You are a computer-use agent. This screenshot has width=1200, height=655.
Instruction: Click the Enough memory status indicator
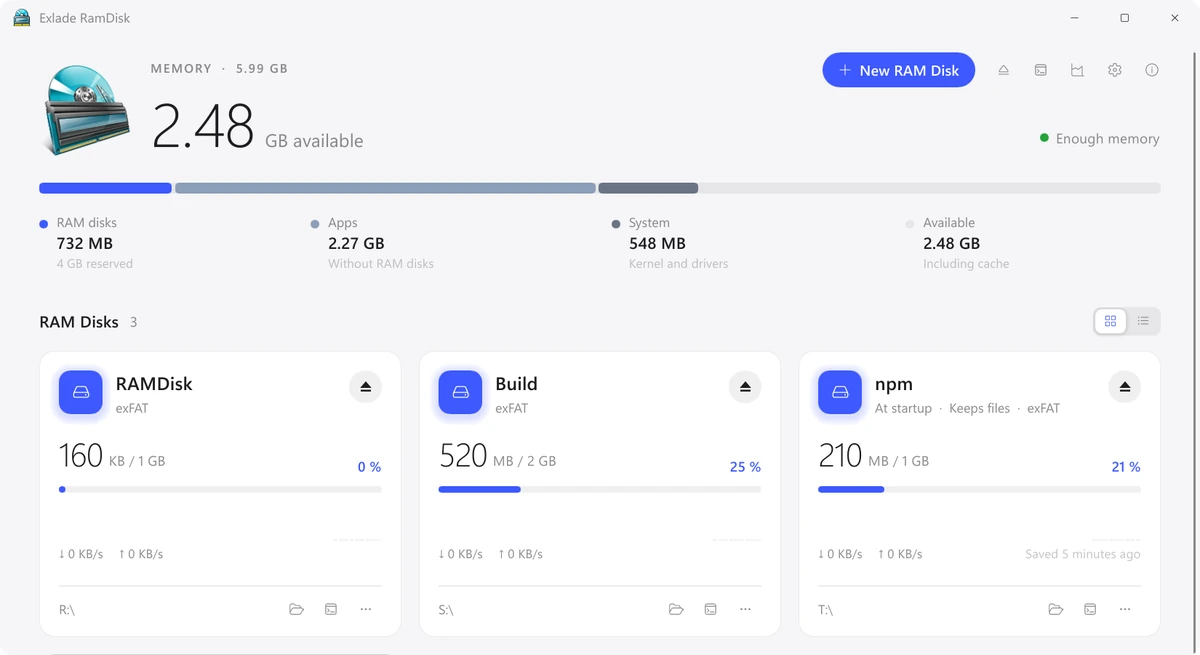coord(1100,139)
